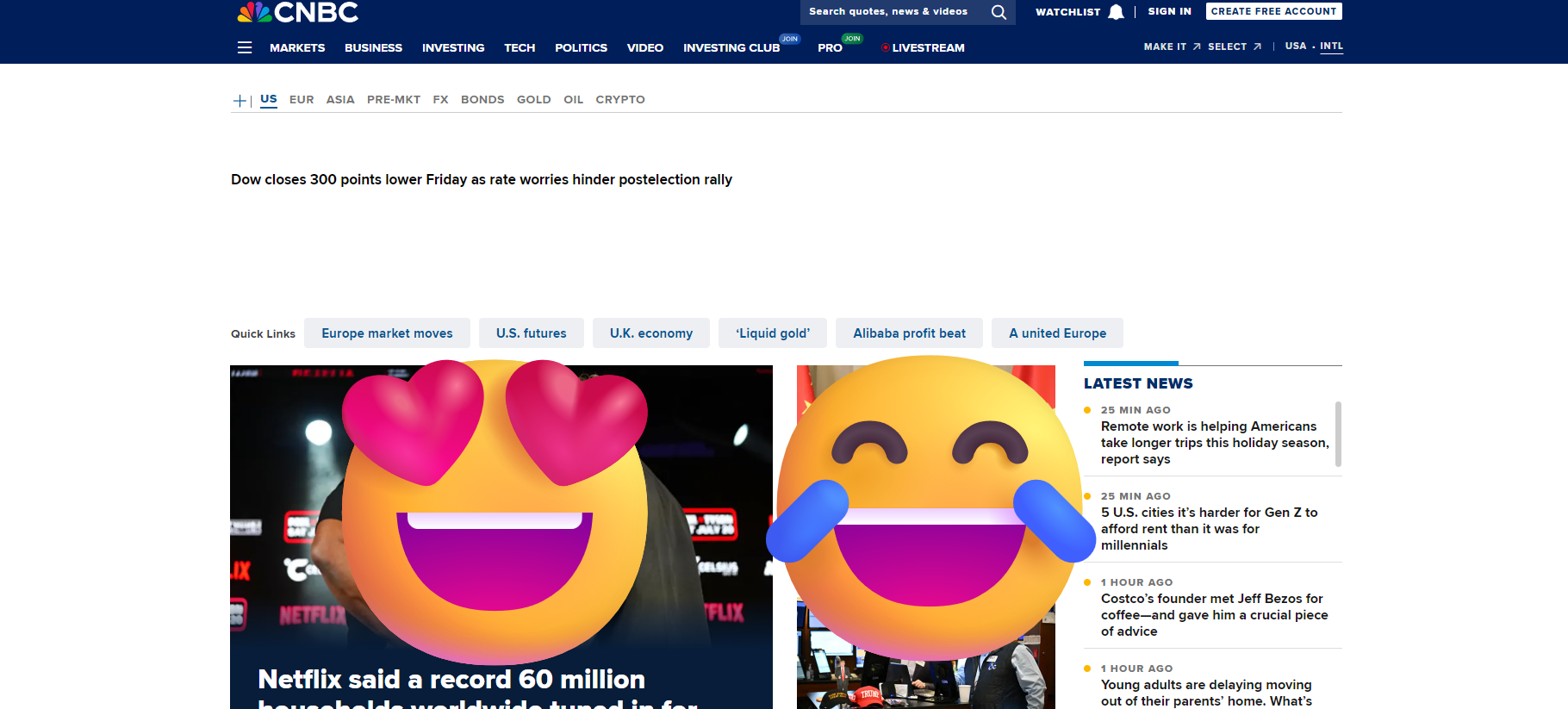Click the Latest News scrollbar
Viewport: 1568px width, 709px height.
pos(1338,434)
